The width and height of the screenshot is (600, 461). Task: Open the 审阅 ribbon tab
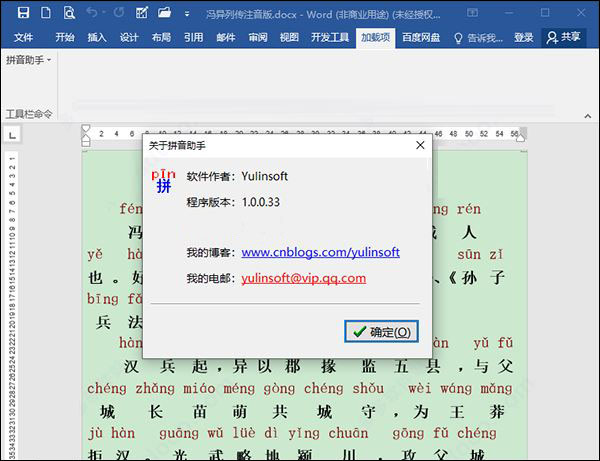258,37
